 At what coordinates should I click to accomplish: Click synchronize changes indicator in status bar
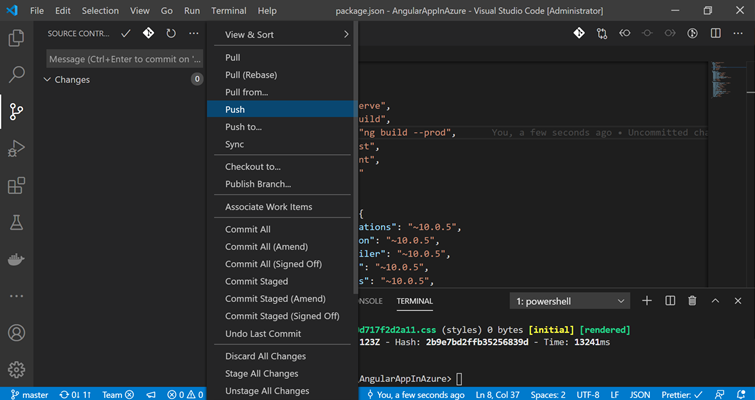(x=75, y=395)
